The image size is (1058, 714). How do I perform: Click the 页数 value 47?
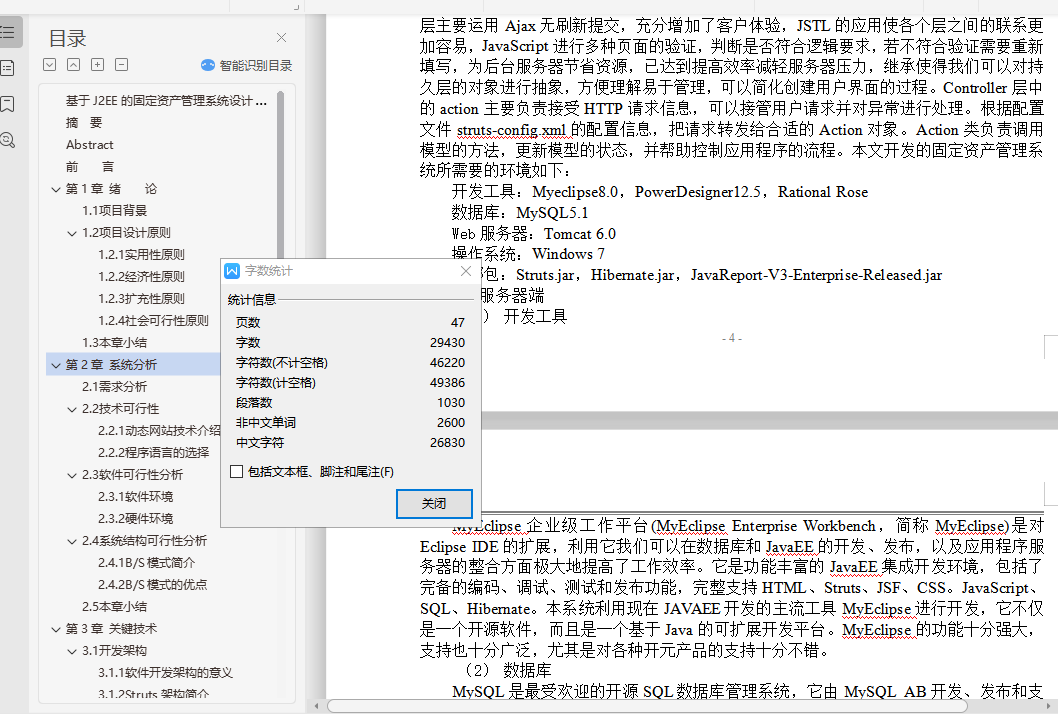tap(457, 323)
